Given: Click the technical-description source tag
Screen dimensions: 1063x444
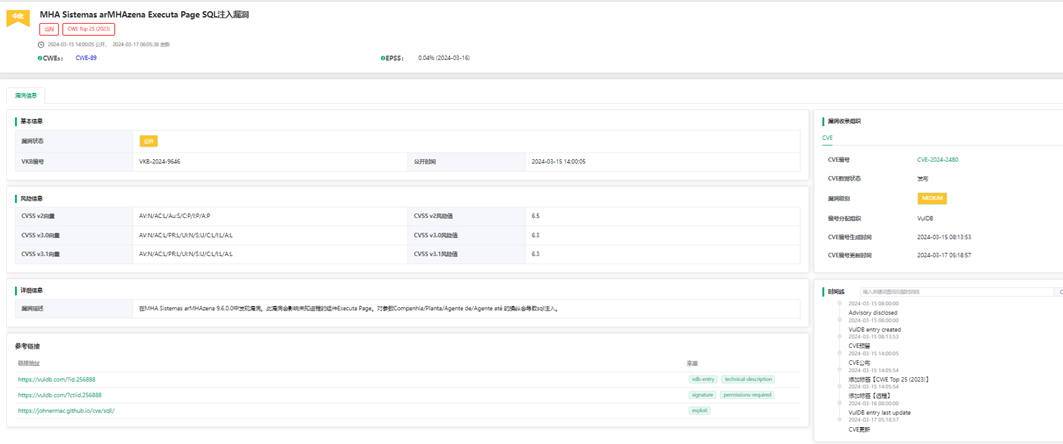Looking at the screenshot, I should (x=748, y=380).
